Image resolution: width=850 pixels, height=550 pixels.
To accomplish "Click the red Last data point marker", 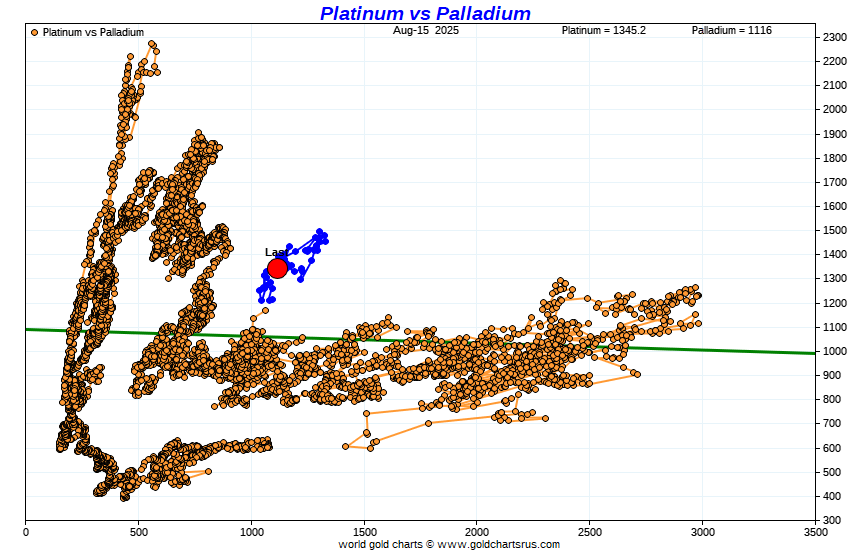I will [278, 268].
